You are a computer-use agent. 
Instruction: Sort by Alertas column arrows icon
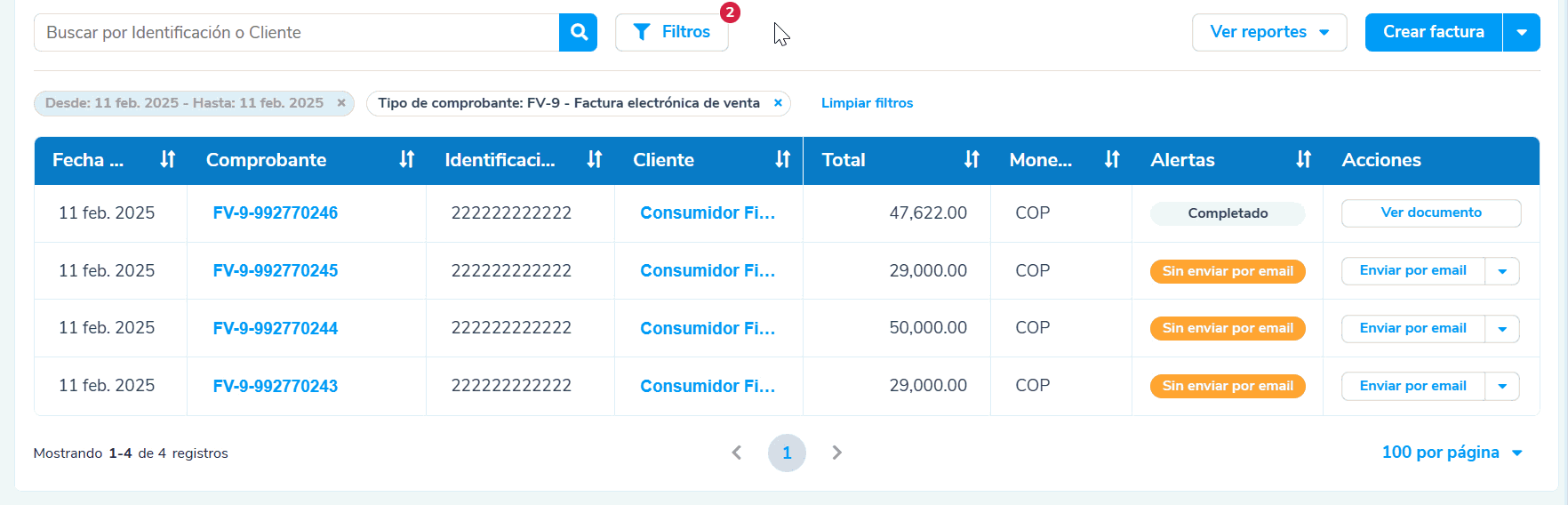[x=1303, y=160]
